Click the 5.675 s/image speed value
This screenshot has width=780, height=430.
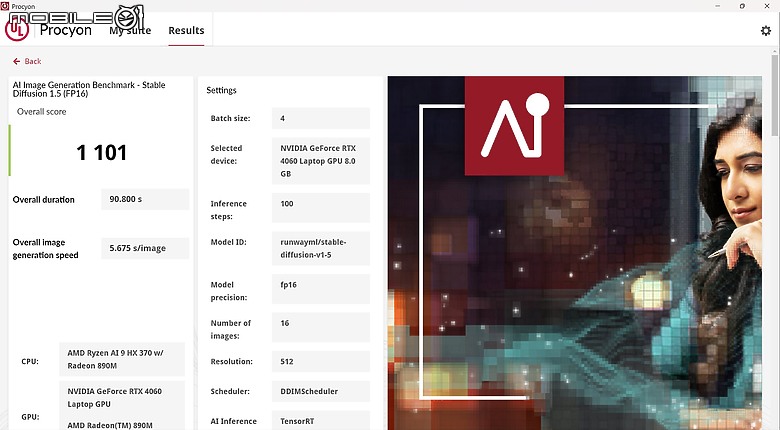(x=145, y=248)
